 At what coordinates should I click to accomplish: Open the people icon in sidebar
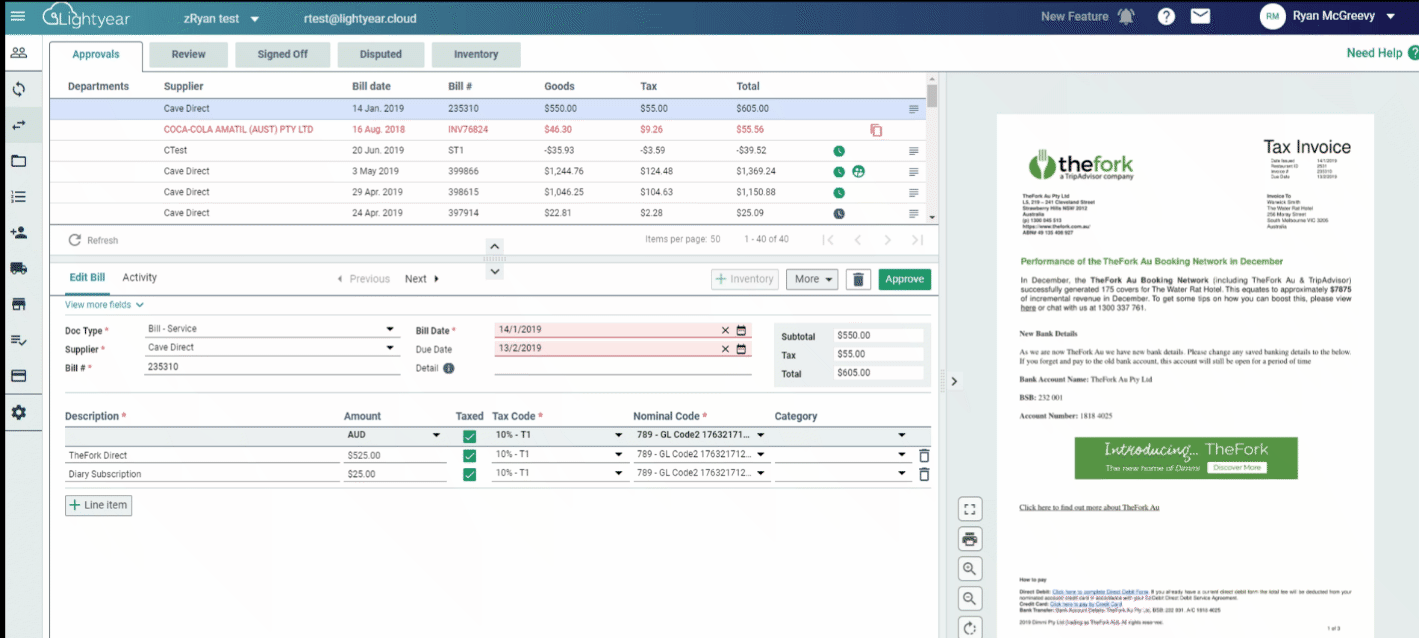(x=18, y=53)
